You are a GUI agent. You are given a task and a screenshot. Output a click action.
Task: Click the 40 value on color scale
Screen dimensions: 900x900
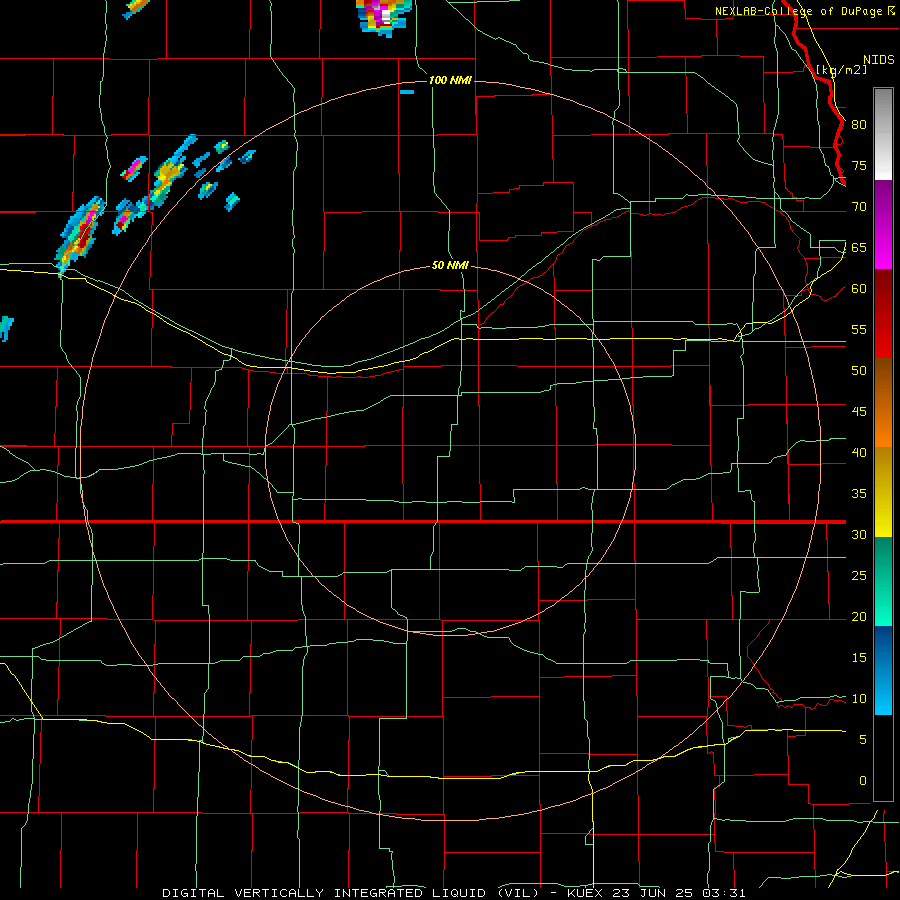(859, 452)
